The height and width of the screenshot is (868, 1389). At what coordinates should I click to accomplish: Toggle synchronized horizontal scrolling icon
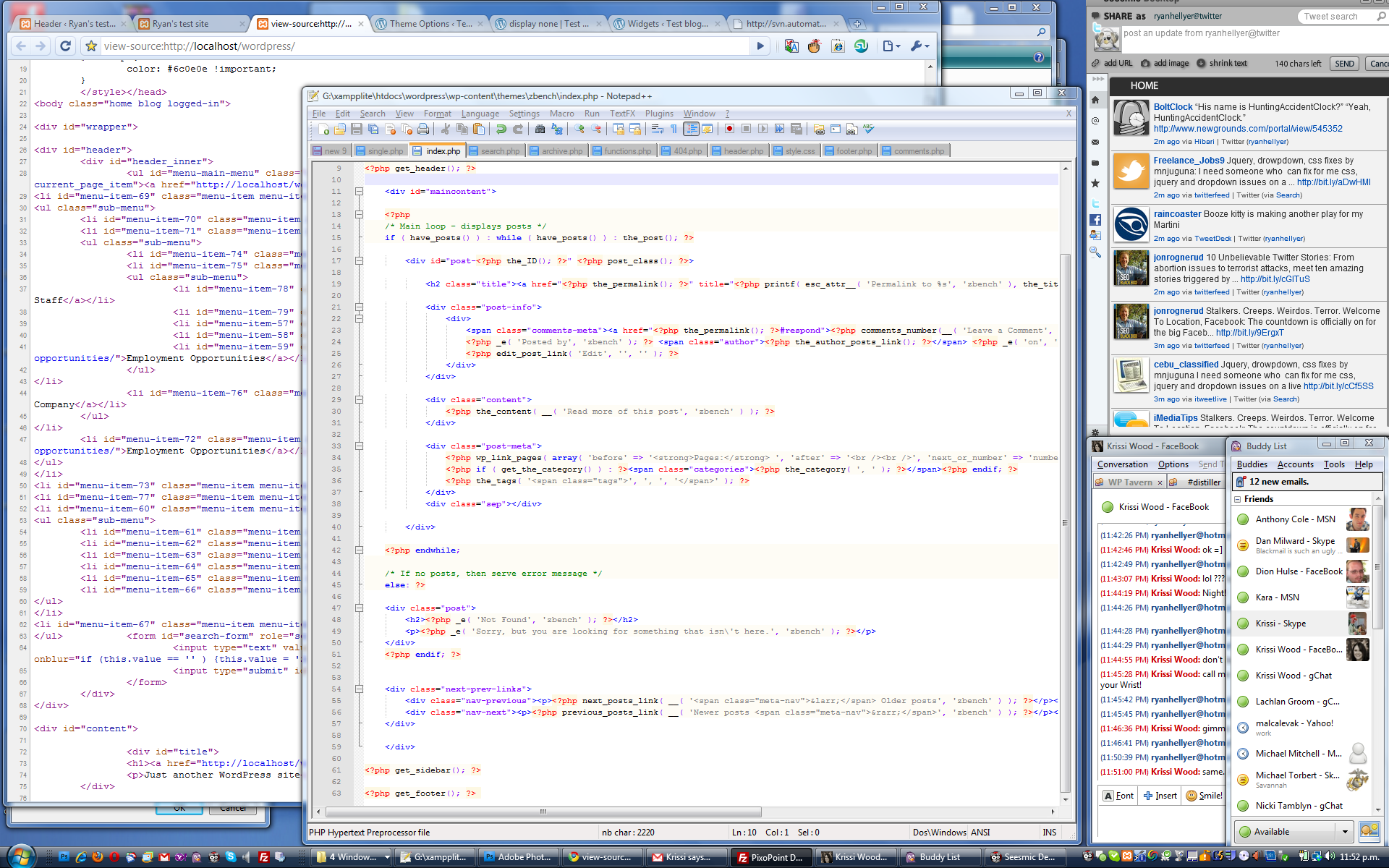coord(634,129)
